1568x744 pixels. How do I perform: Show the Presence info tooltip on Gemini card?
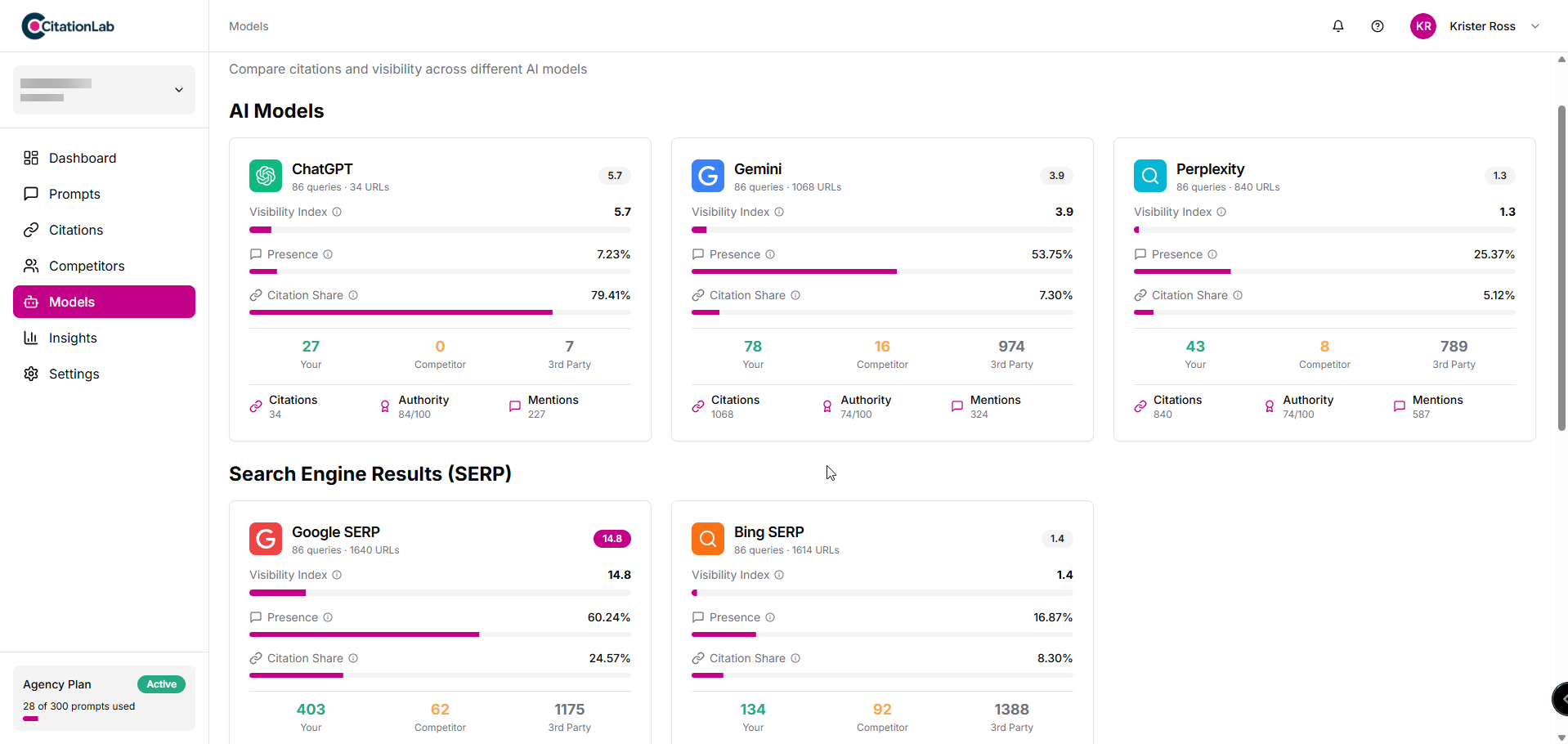[770, 254]
